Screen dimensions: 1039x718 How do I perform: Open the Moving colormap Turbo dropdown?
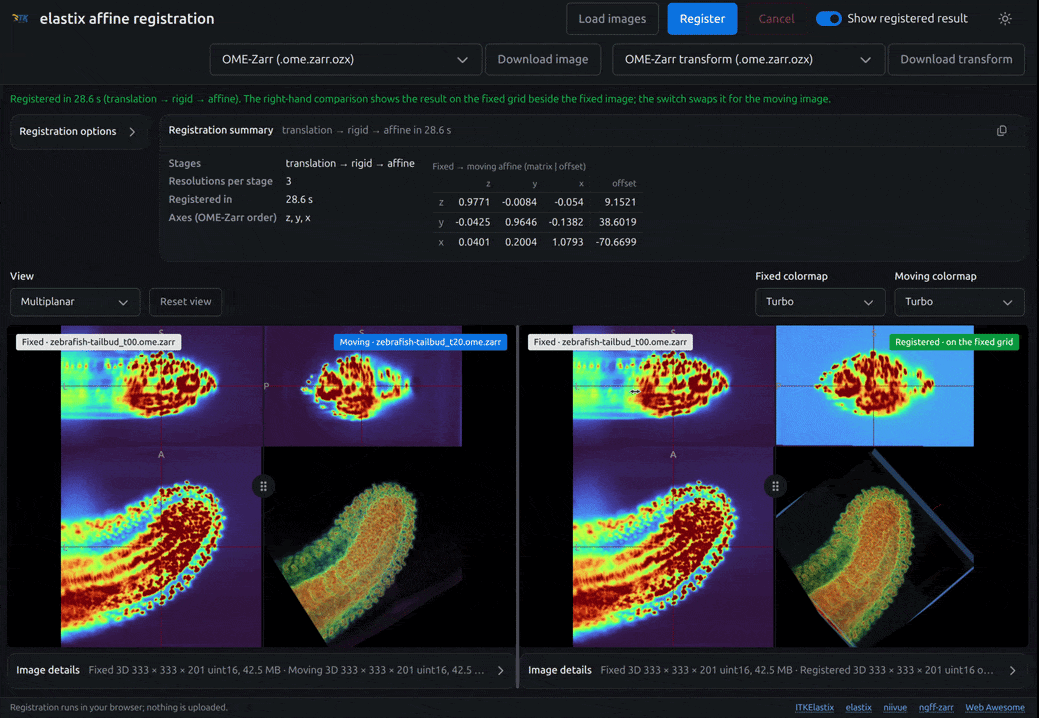(959, 302)
